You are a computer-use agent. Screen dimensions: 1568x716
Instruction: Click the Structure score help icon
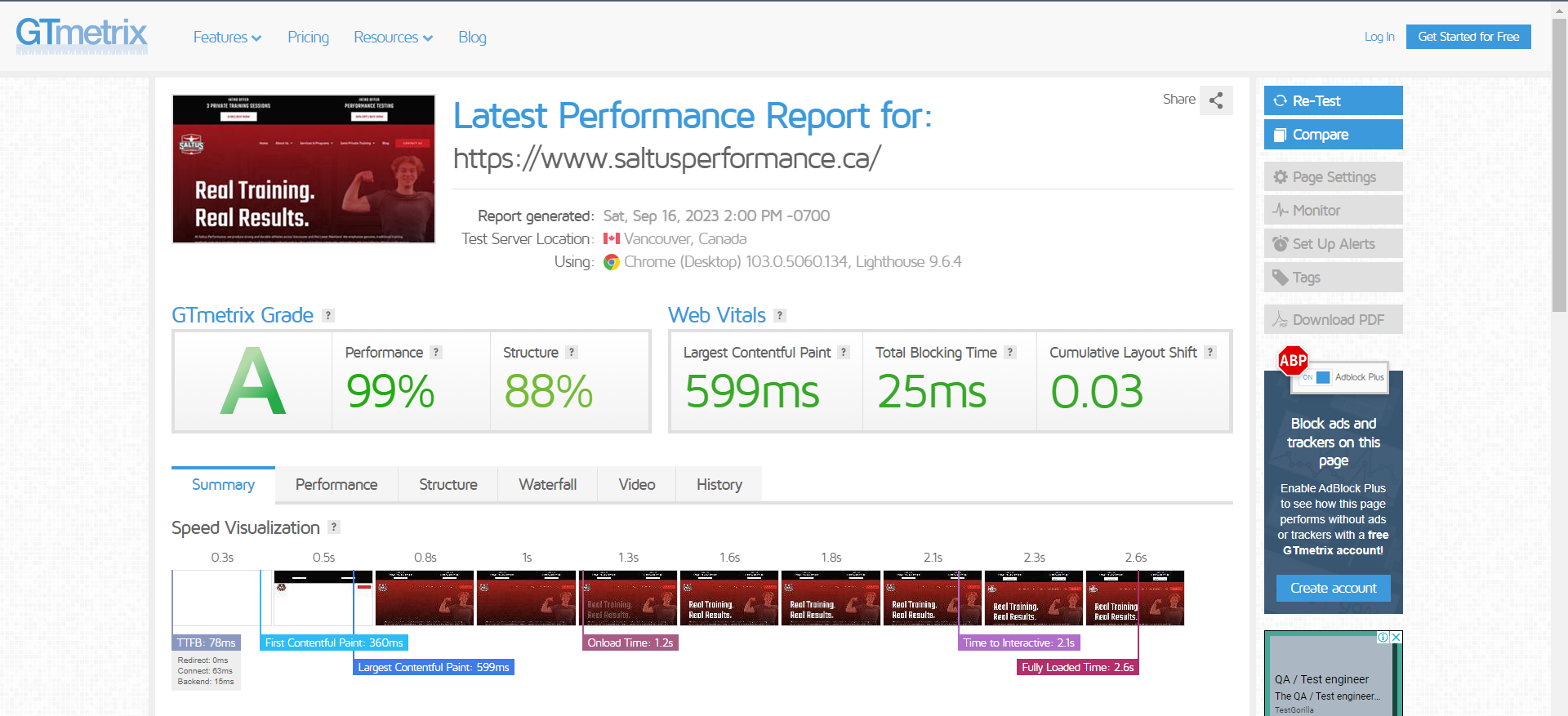point(572,352)
